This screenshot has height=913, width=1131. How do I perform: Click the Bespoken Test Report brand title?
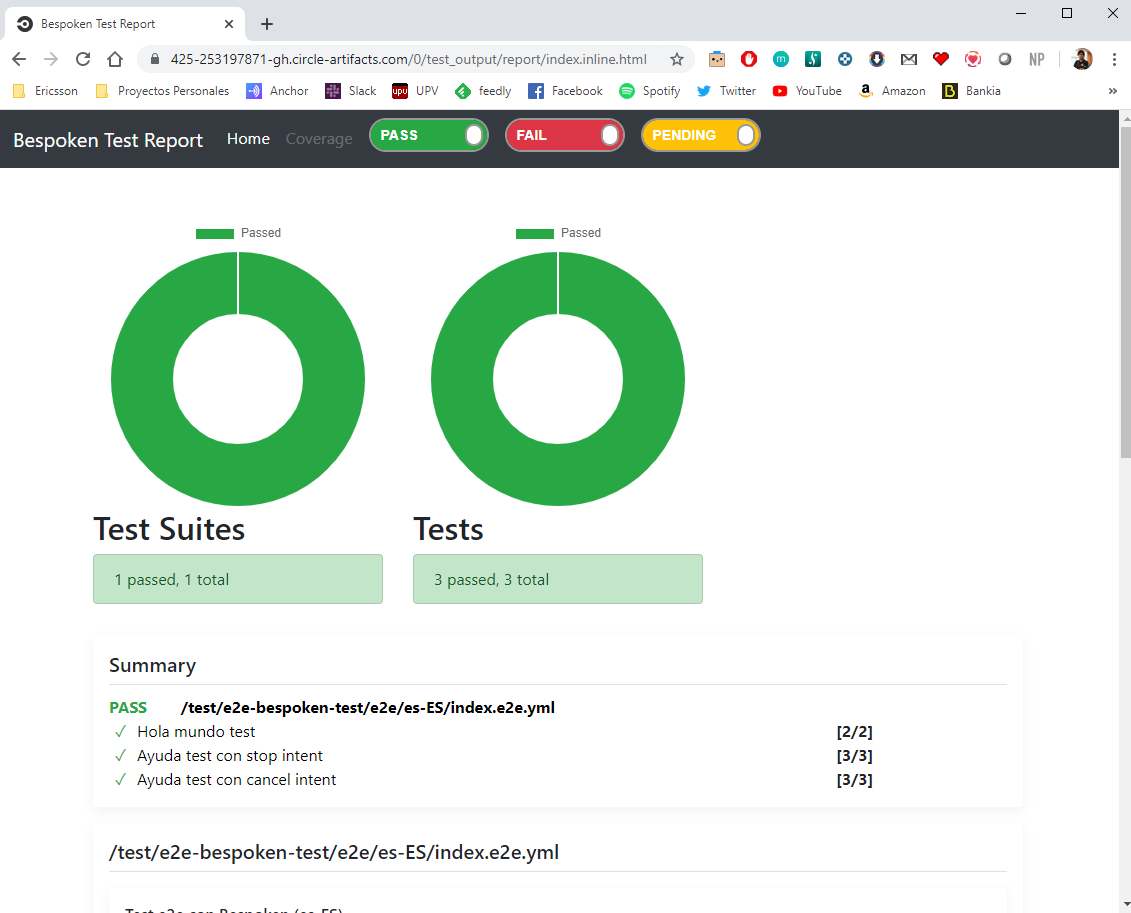pyautogui.click(x=108, y=140)
